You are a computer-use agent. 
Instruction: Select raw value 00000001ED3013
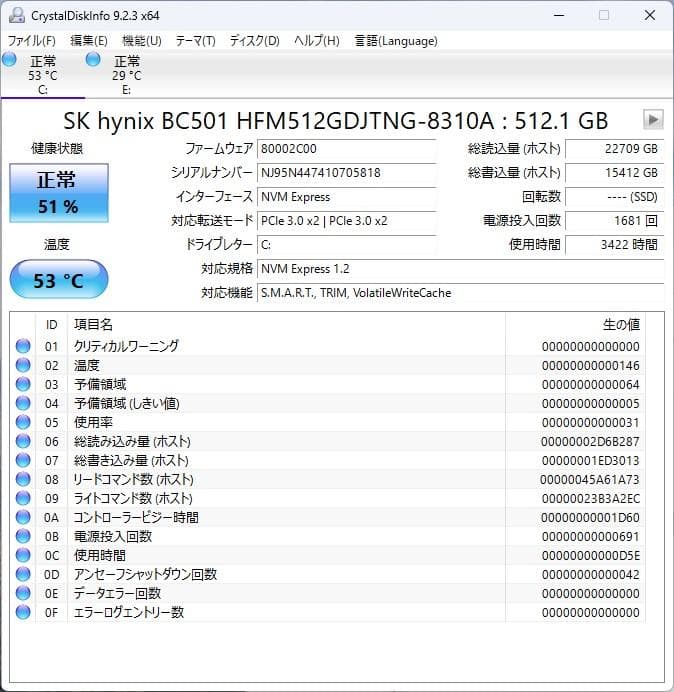click(x=591, y=461)
